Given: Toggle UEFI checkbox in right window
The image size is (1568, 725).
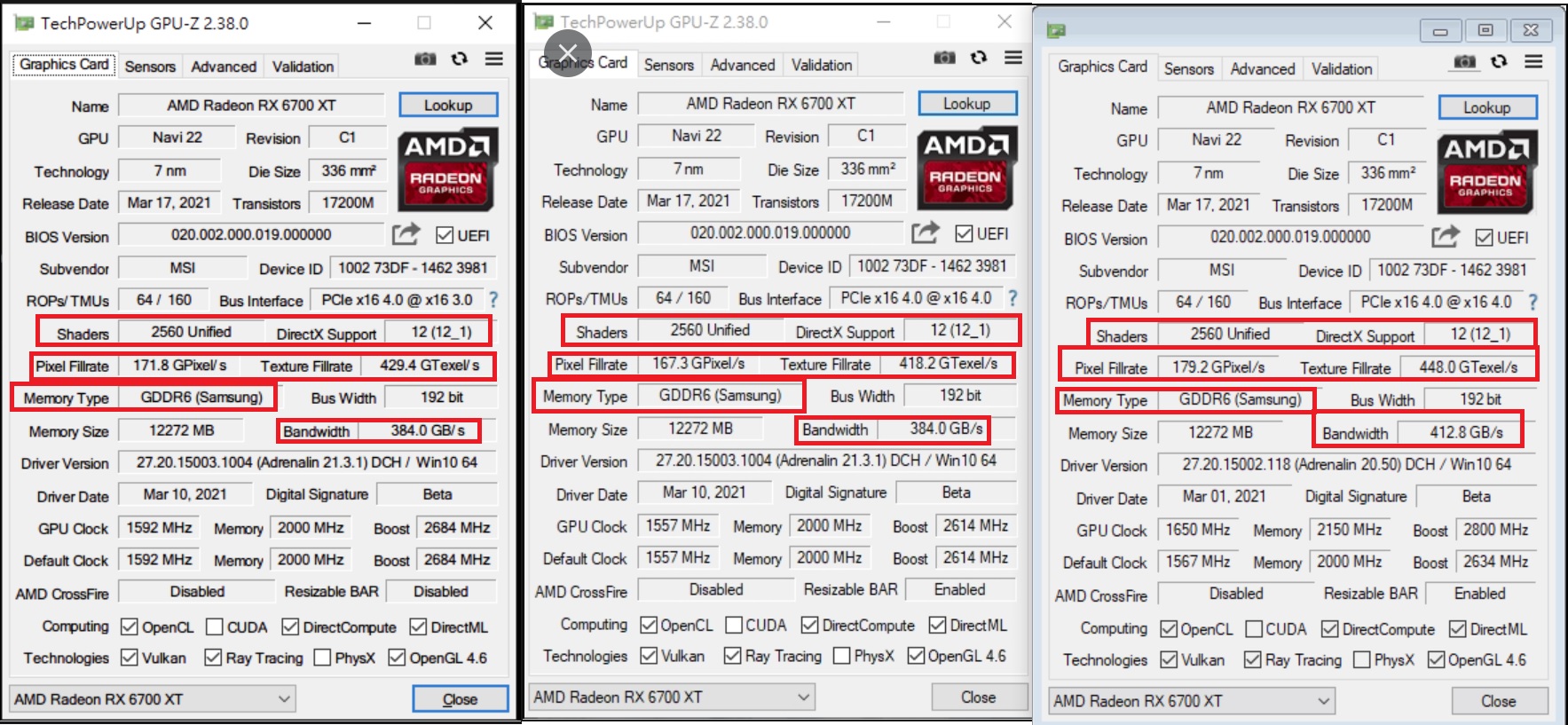Looking at the screenshot, I should [1484, 238].
